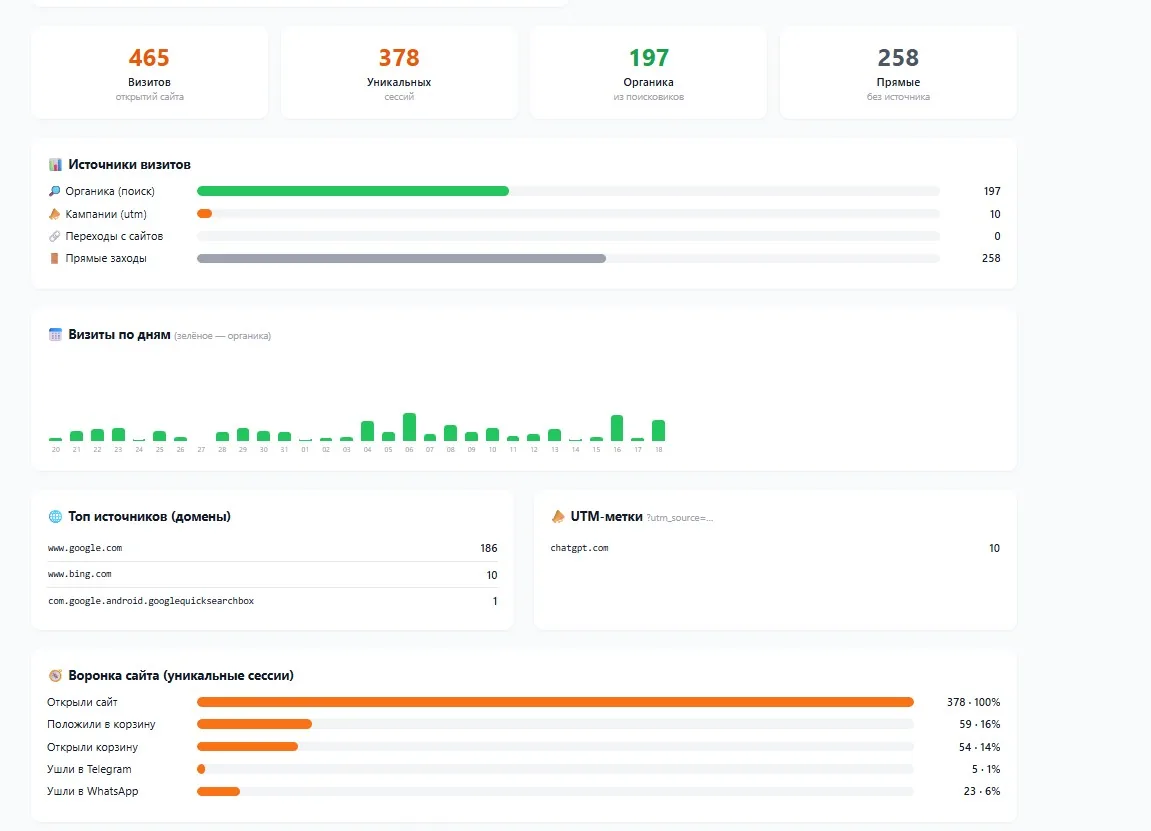Click the globe icon beside Топ источников
This screenshot has width=1151, height=831.
coord(55,516)
